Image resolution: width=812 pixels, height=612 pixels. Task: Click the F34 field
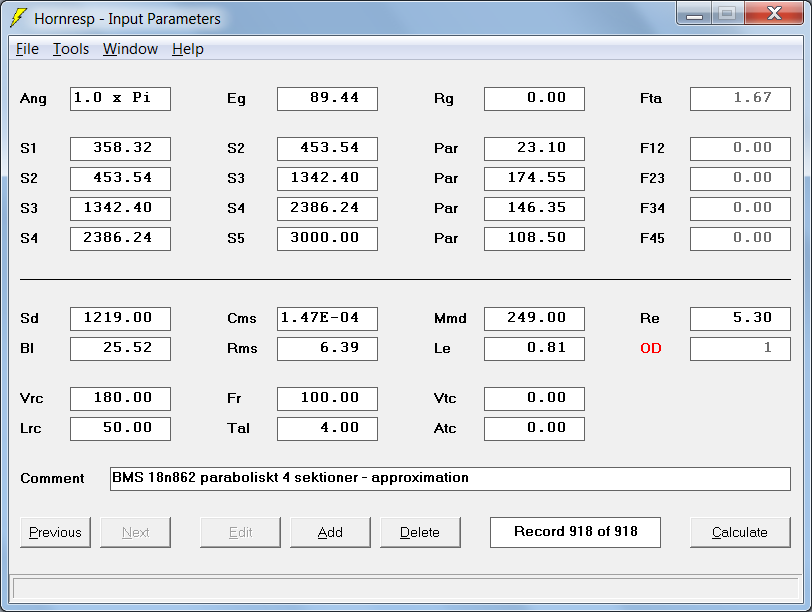[741, 209]
